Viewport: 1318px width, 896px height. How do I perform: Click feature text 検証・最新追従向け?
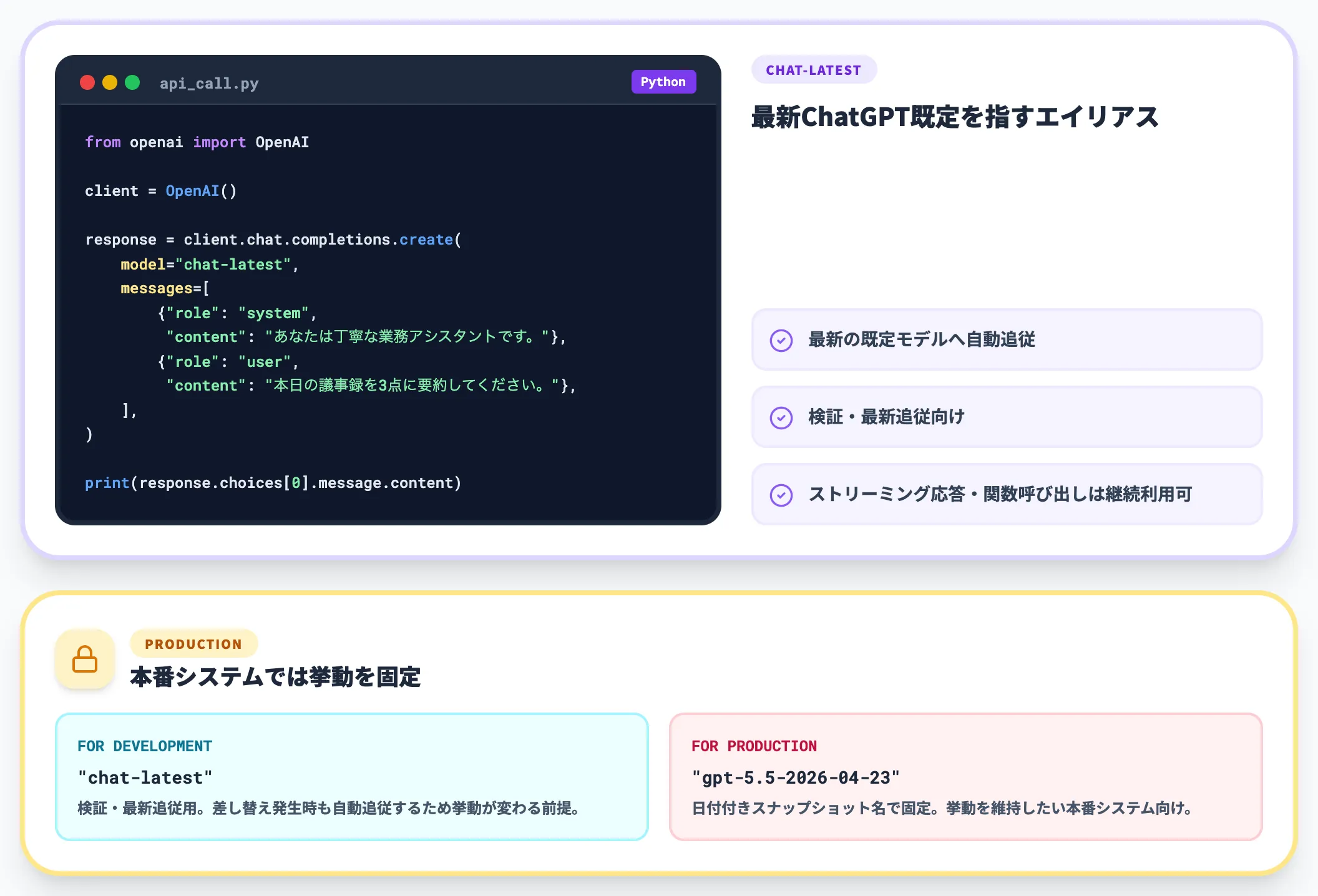[x=886, y=417]
